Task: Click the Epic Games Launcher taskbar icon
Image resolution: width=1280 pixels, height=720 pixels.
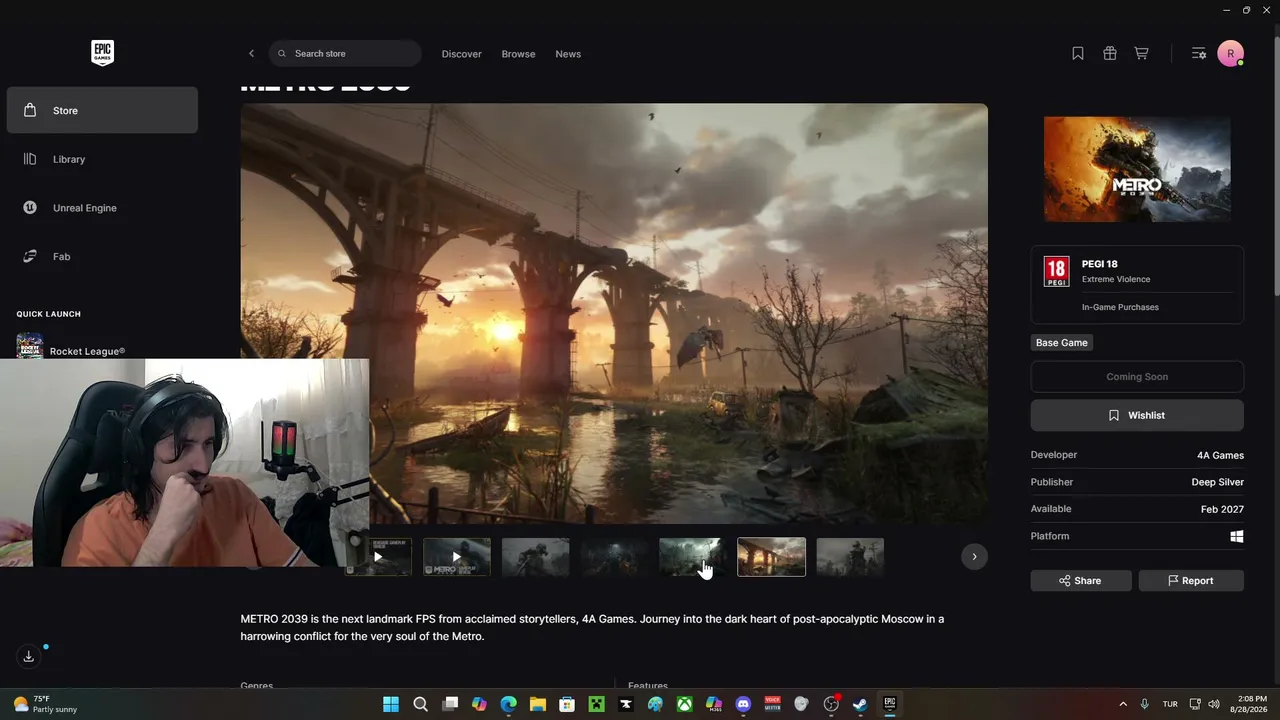Action: coord(889,704)
